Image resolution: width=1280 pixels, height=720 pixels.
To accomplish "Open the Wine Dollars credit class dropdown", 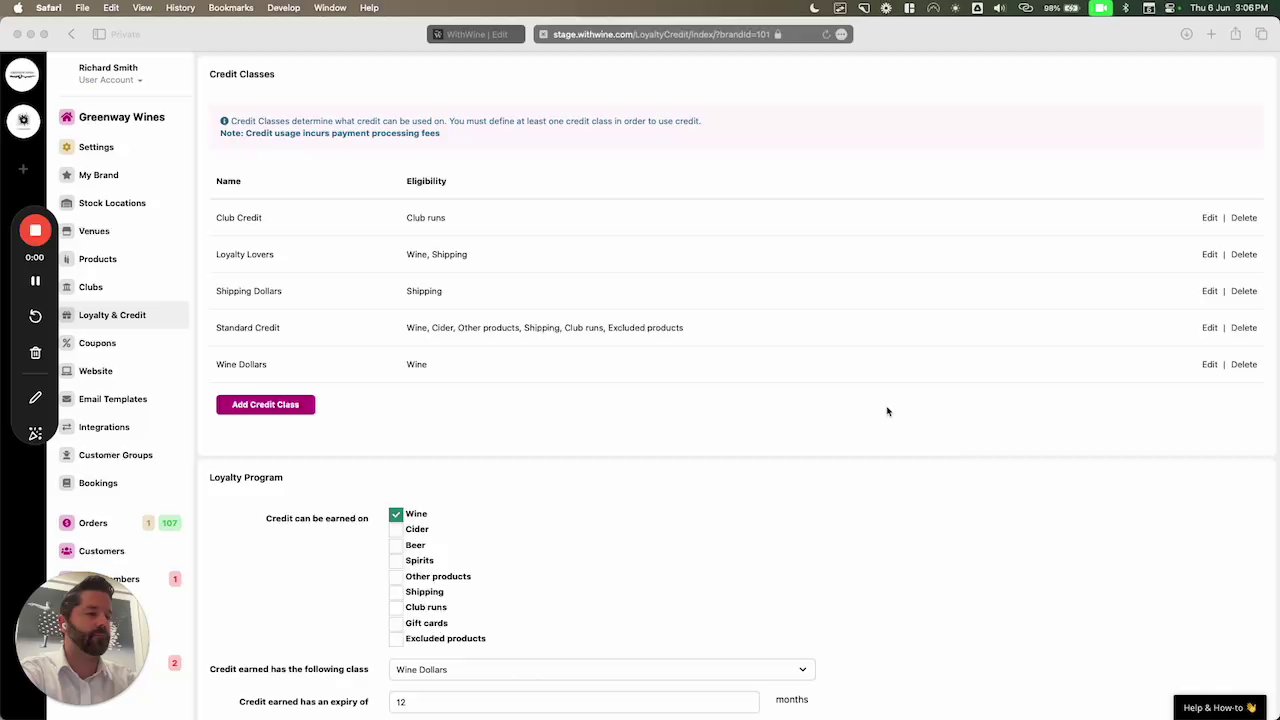I will [x=602, y=670].
